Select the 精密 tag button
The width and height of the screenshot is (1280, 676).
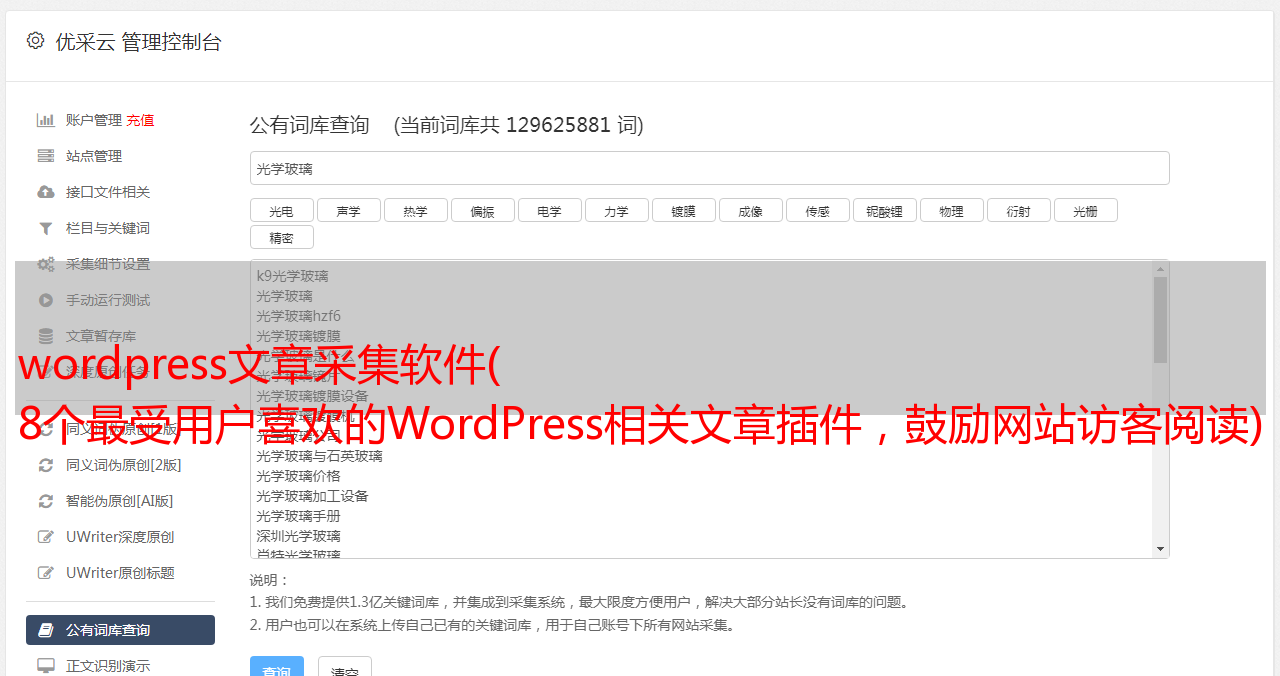(281, 237)
